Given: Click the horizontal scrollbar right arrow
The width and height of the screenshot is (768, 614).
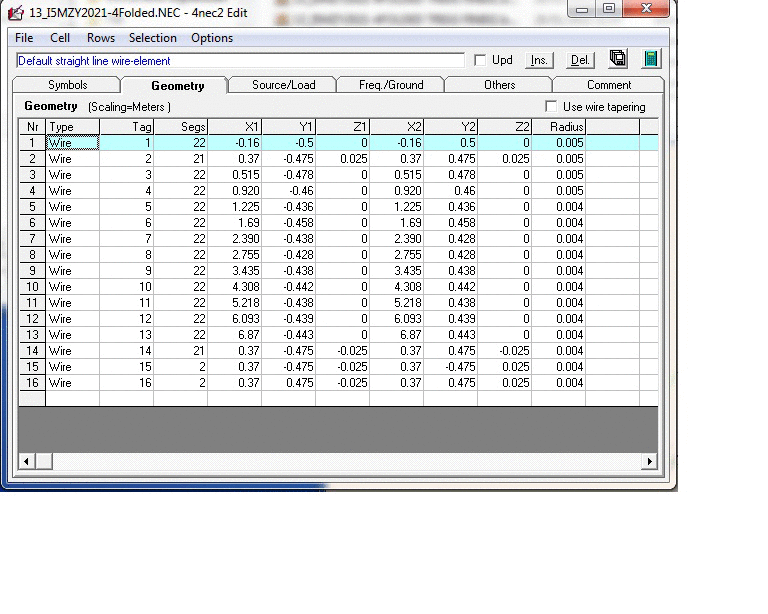Looking at the screenshot, I should 650,462.
